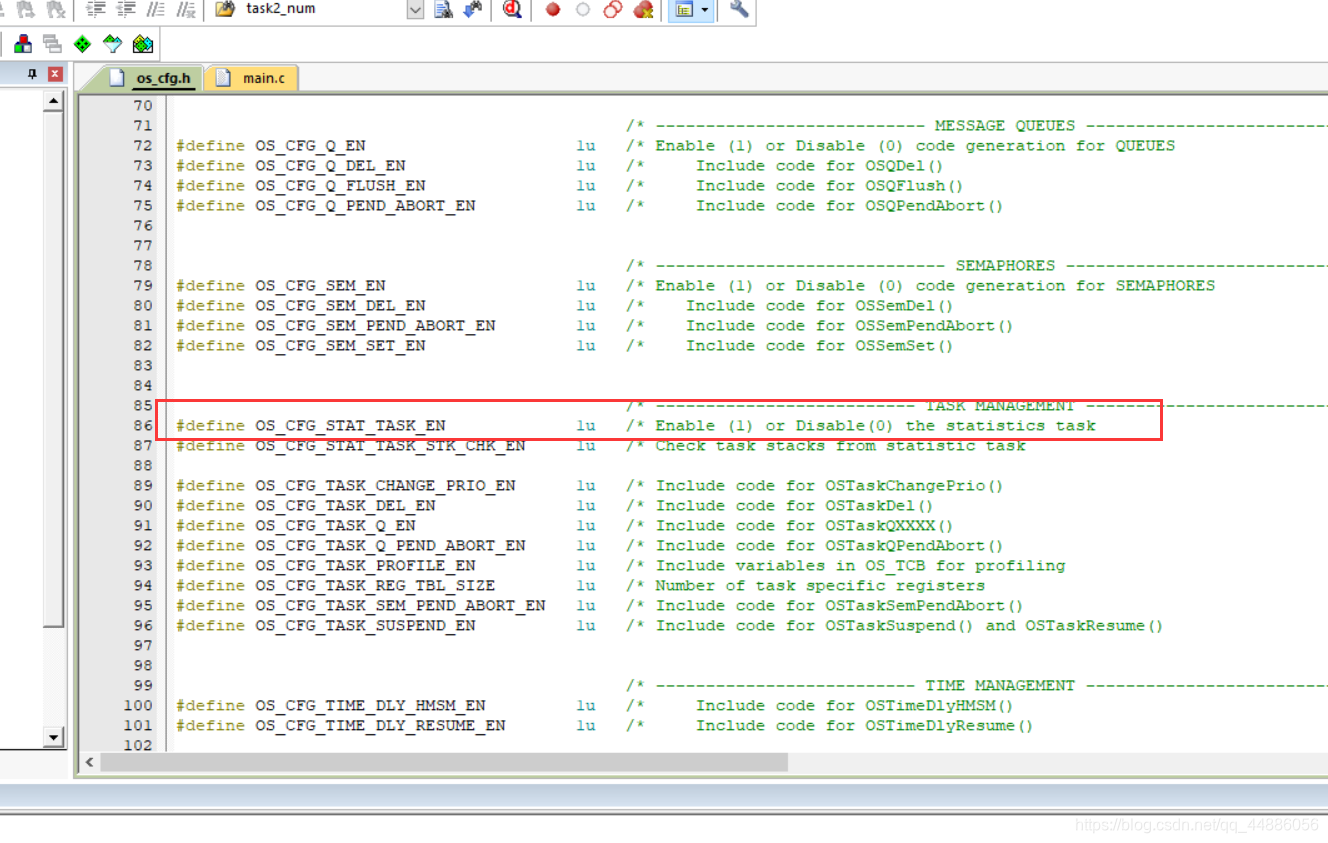Toggle the side panel pin icon
Image resolution: width=1328 pixels, height=843 pixels.
[x=33, y=74]
